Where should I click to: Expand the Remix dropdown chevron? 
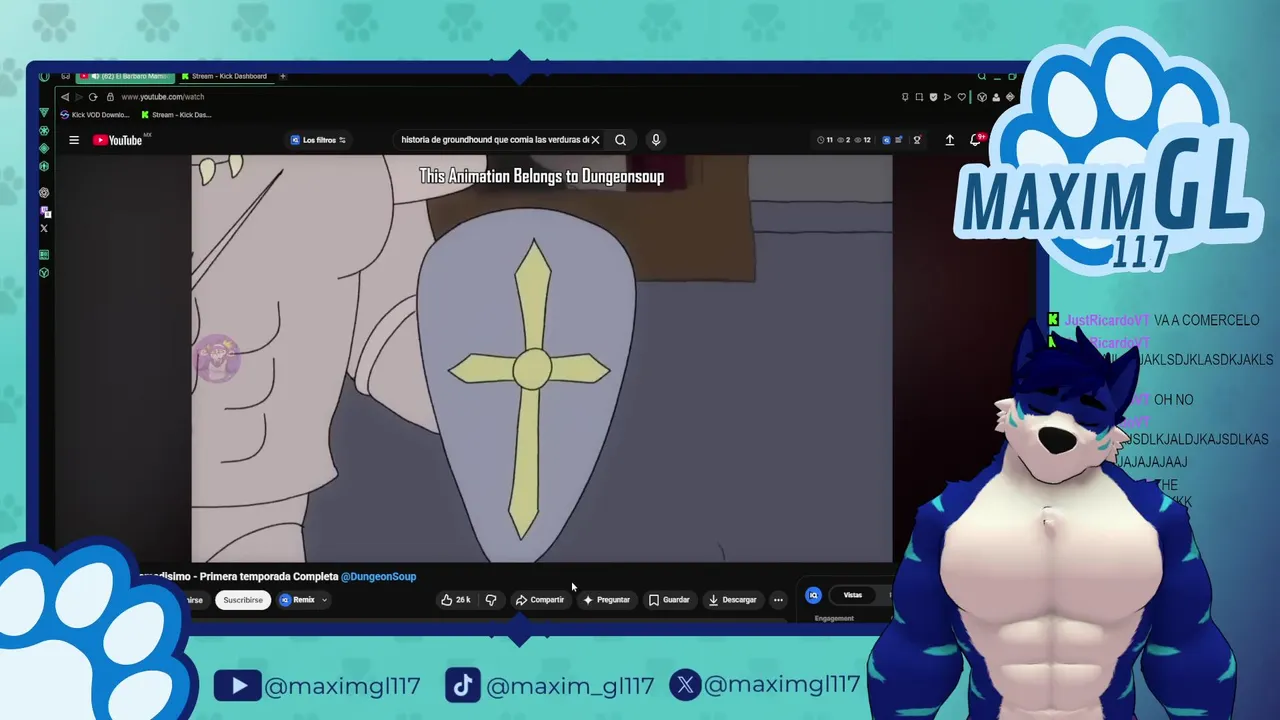(324, 600)
